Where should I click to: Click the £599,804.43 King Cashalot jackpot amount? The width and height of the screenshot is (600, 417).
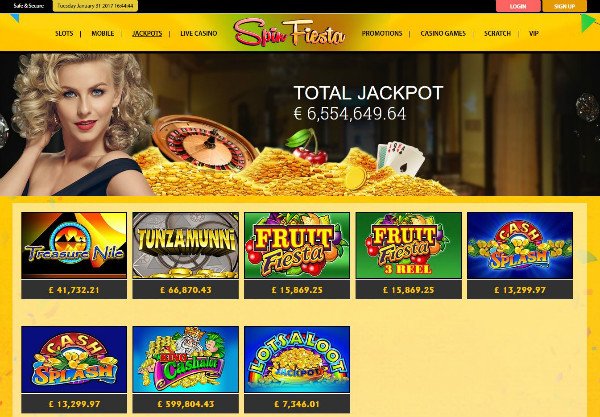coord(186,404)
